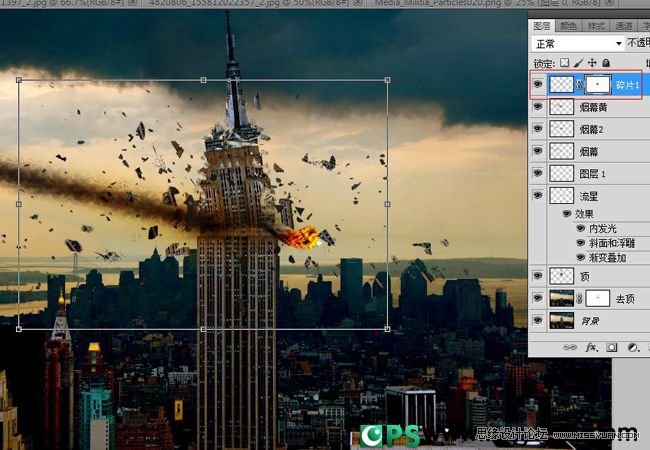
Task: Click the lock all padlock icon
Action: click(x=606, y=63)
